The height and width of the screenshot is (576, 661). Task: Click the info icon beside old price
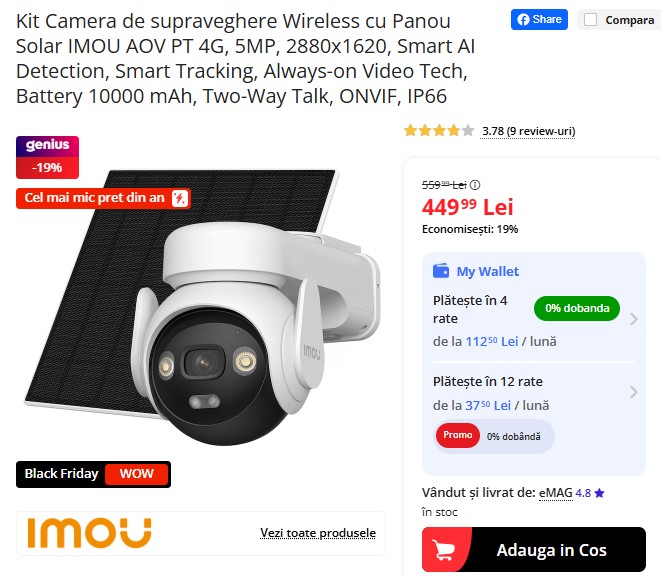[x=475, y=185]
